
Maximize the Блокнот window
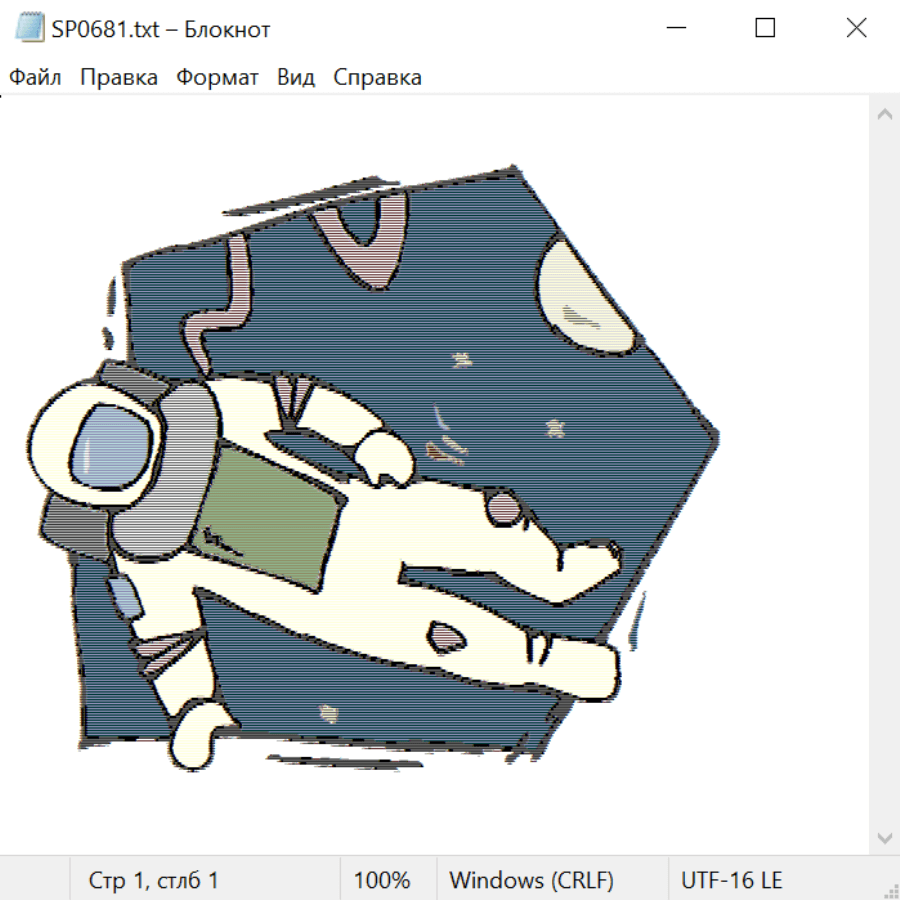(x=765, y=29)
